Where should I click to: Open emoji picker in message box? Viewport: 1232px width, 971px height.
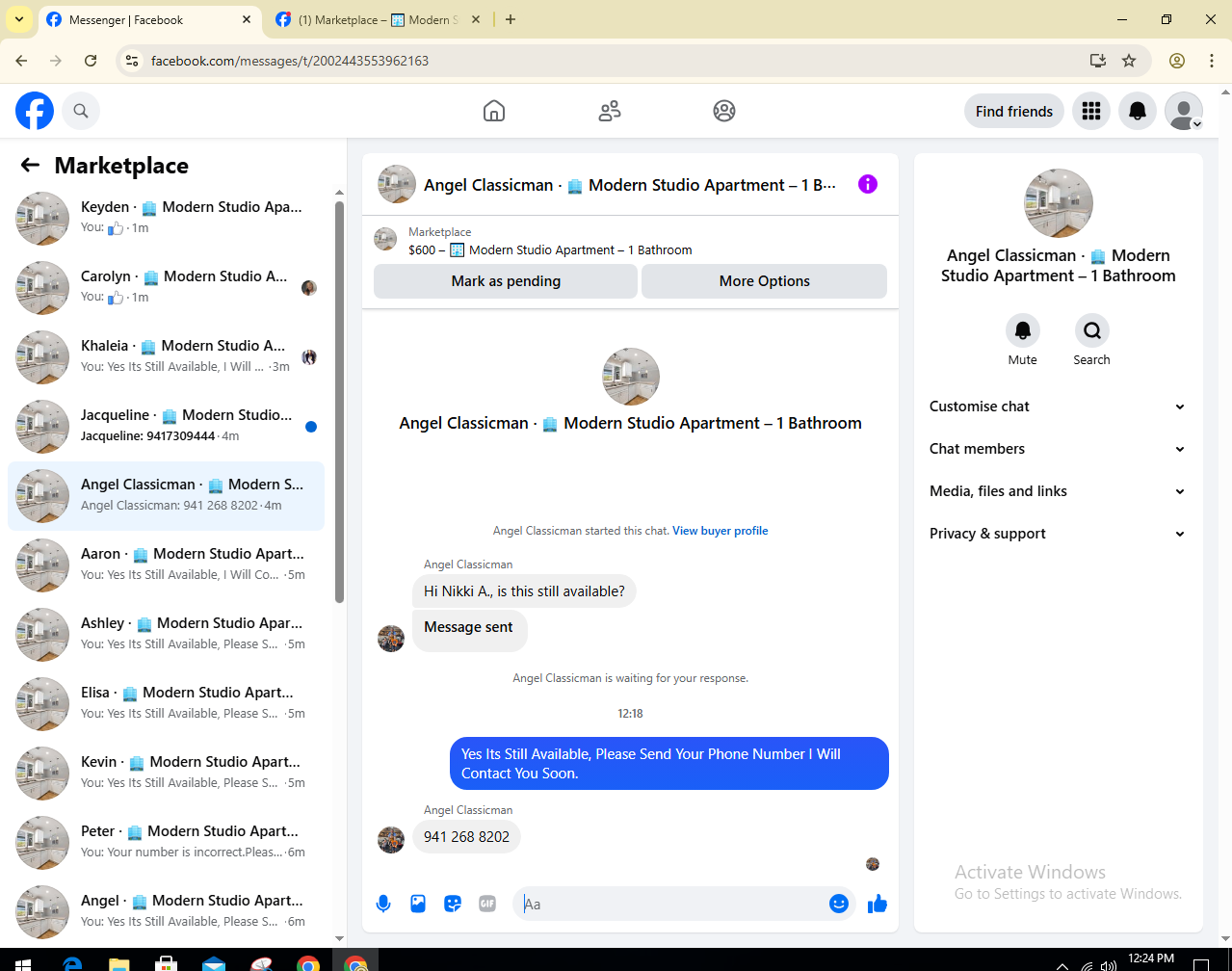(x=839, y=904)
